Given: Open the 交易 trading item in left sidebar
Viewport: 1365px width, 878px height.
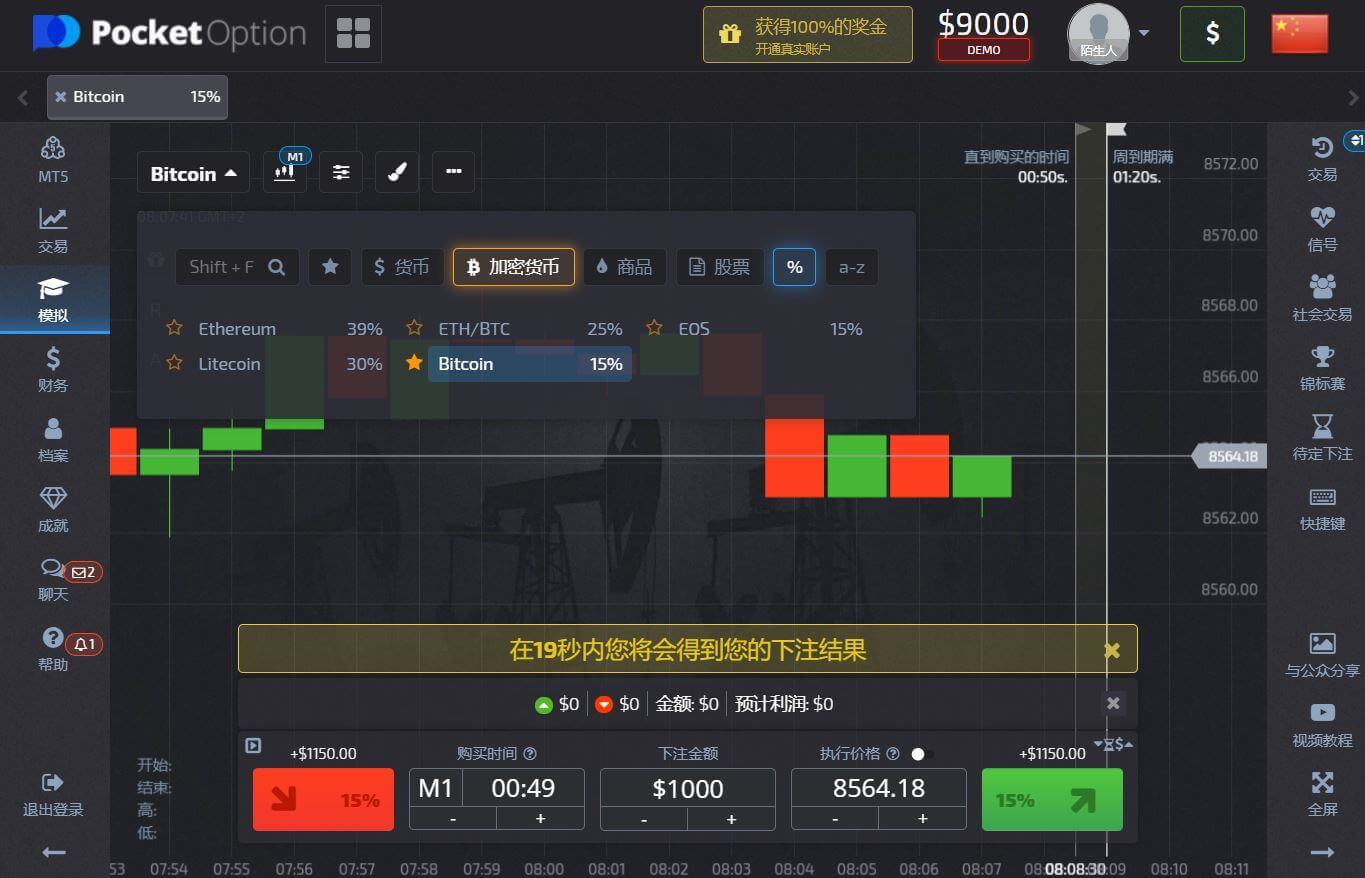Looking at the screenshot, I should 53,230.
